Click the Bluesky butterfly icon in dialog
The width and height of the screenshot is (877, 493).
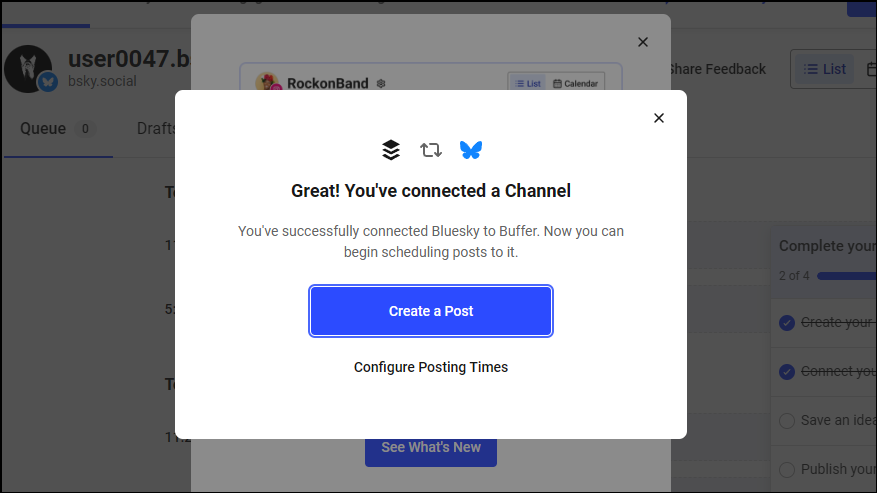coord(471,149)
